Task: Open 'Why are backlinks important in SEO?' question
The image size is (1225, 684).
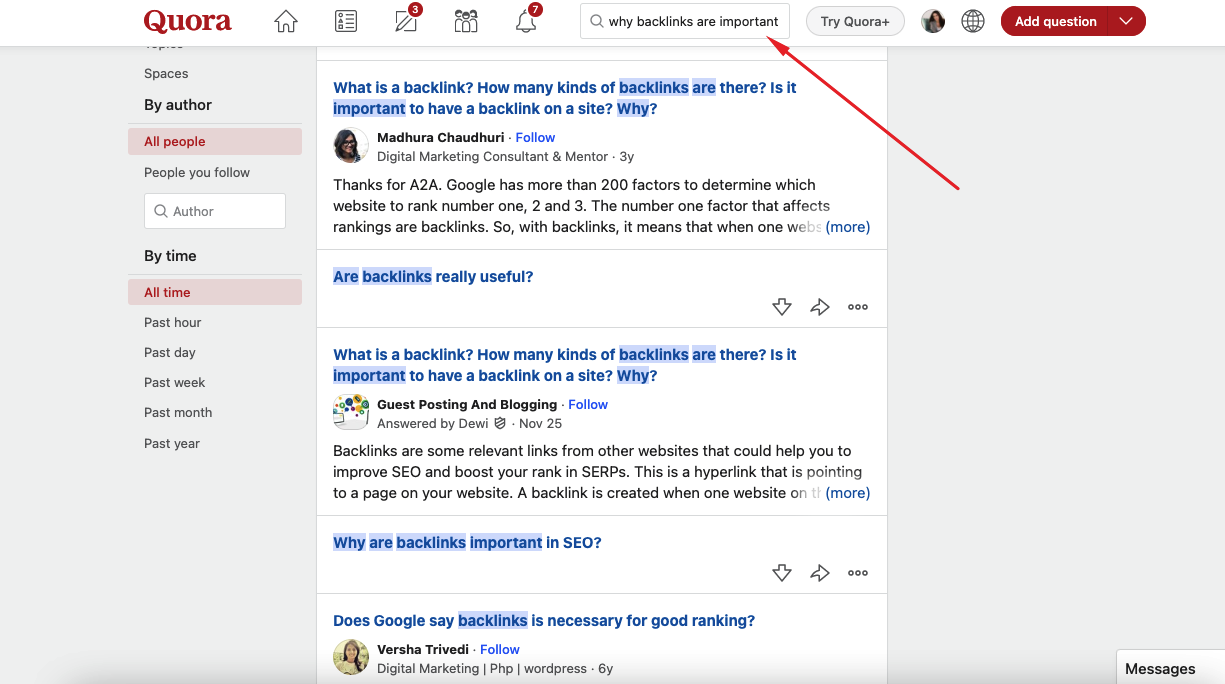Action: click(x=467, y=542)
